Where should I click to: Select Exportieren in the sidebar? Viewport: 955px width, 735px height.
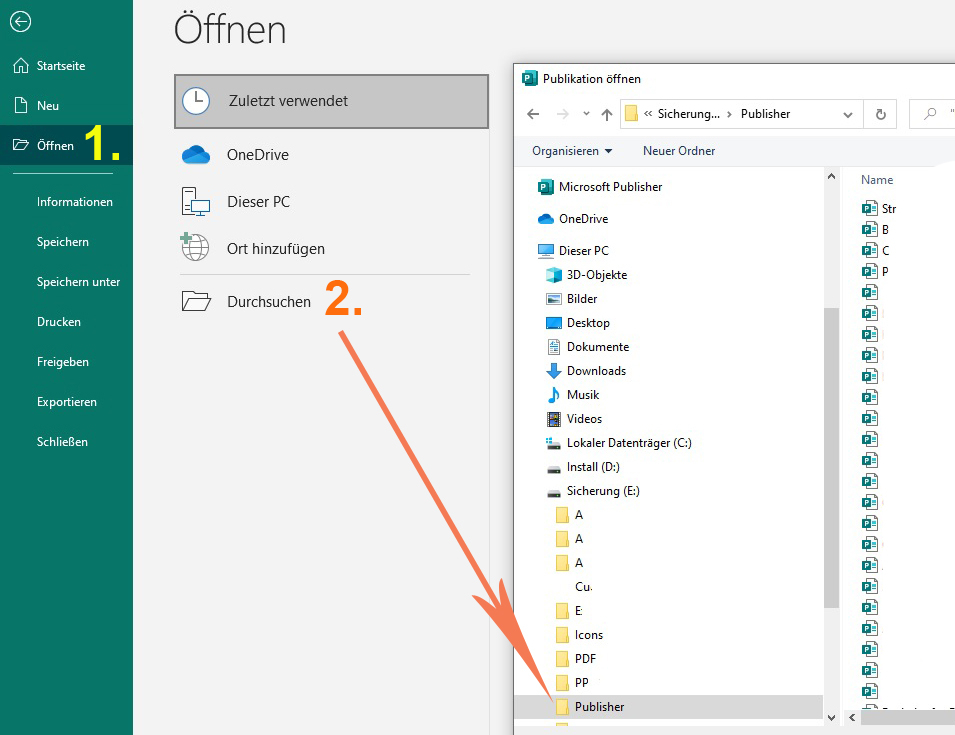click(x=66, y=402)
